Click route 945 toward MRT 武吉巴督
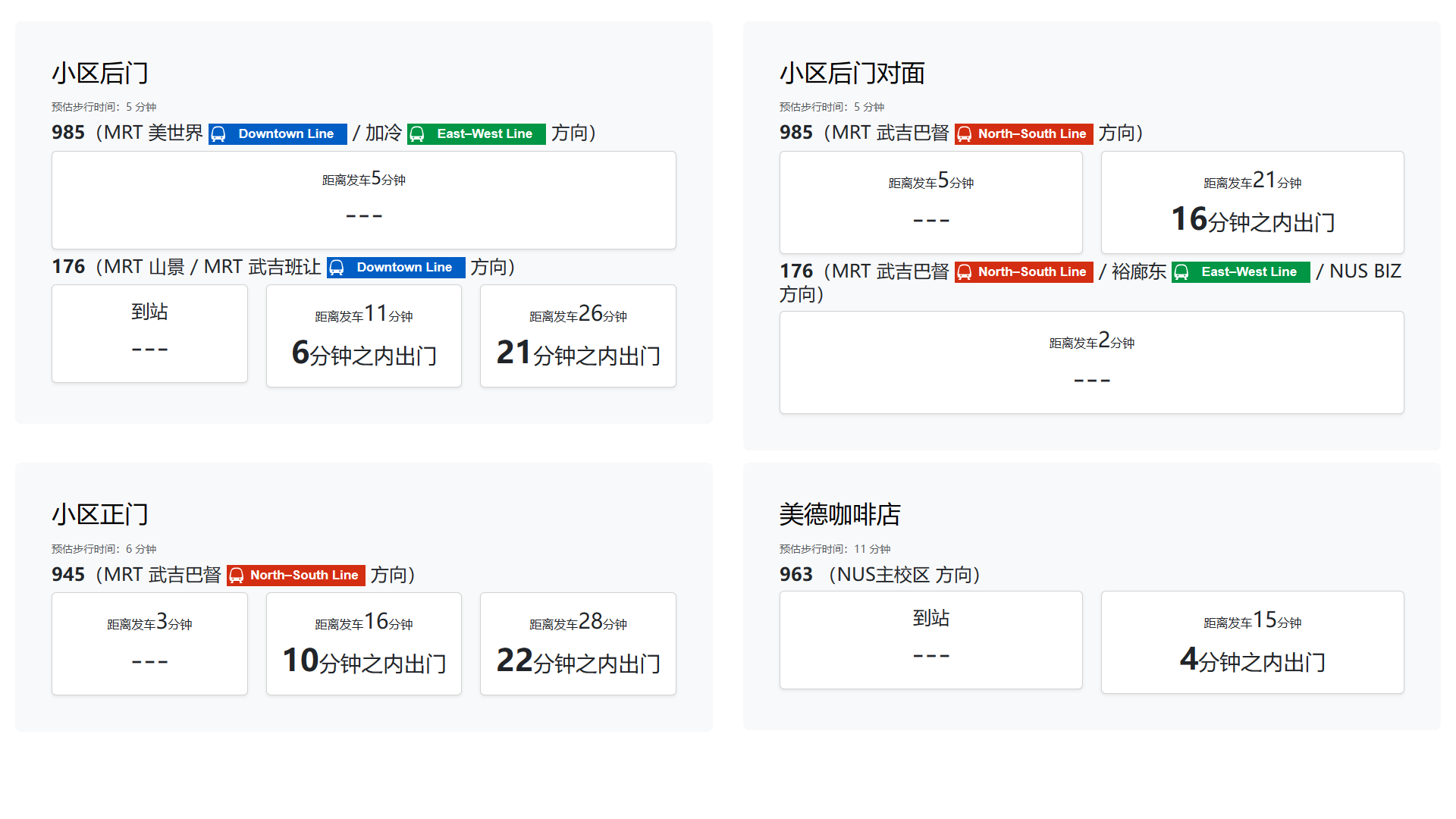Image resolution: width=1456 pixels, height=819 pixels. coord(67,575)
